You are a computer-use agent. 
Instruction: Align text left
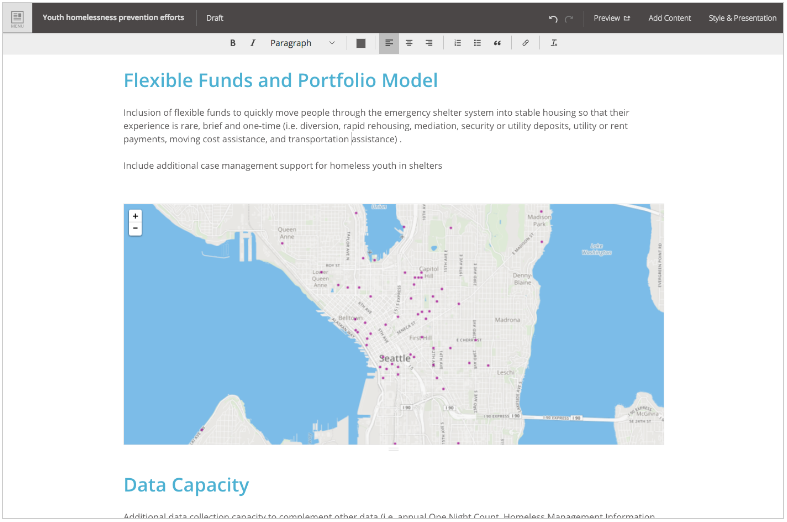click(x=389, y=43)
